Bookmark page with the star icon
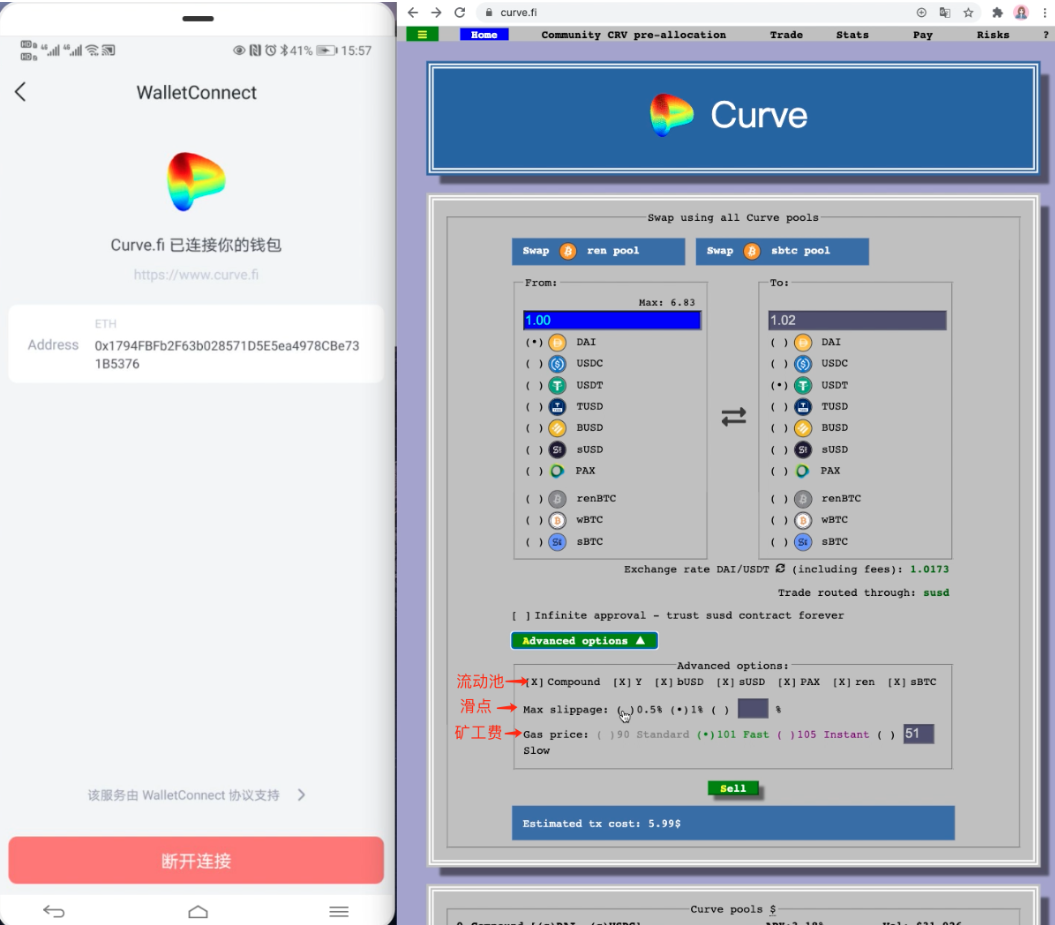Screen dimensions: 1055x925 click(x=968, y=12)
